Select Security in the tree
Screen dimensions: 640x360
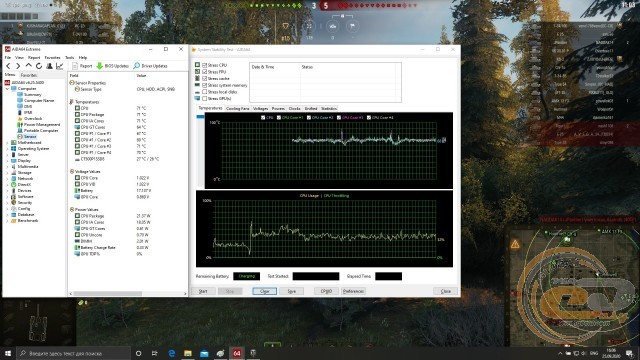click(24, 202)
